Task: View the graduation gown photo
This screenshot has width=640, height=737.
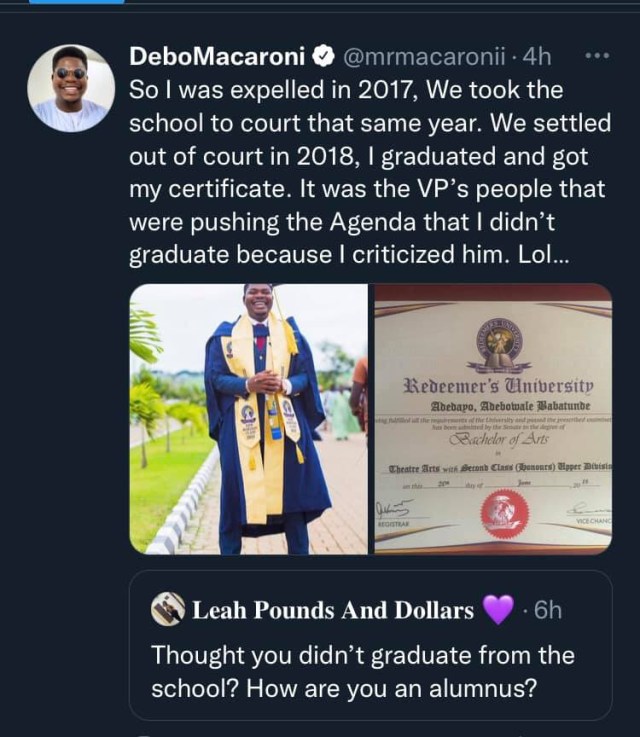Action: [x=249, y=419]
